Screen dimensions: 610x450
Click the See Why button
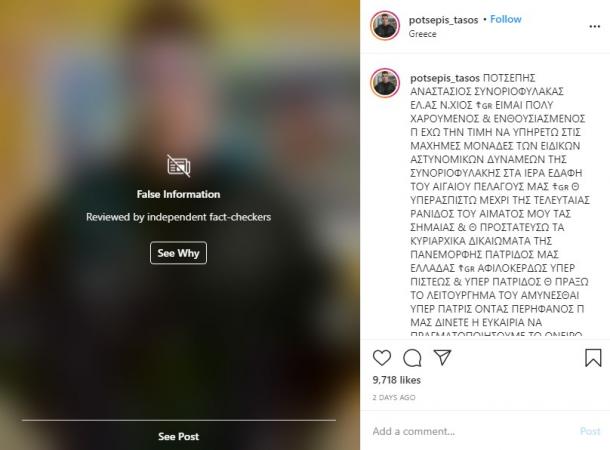tap(179, 253)
